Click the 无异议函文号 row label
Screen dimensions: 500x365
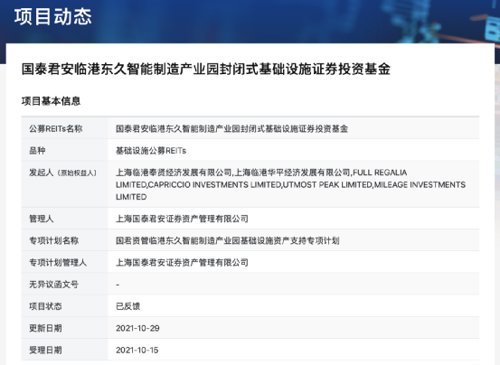point(54,284)
